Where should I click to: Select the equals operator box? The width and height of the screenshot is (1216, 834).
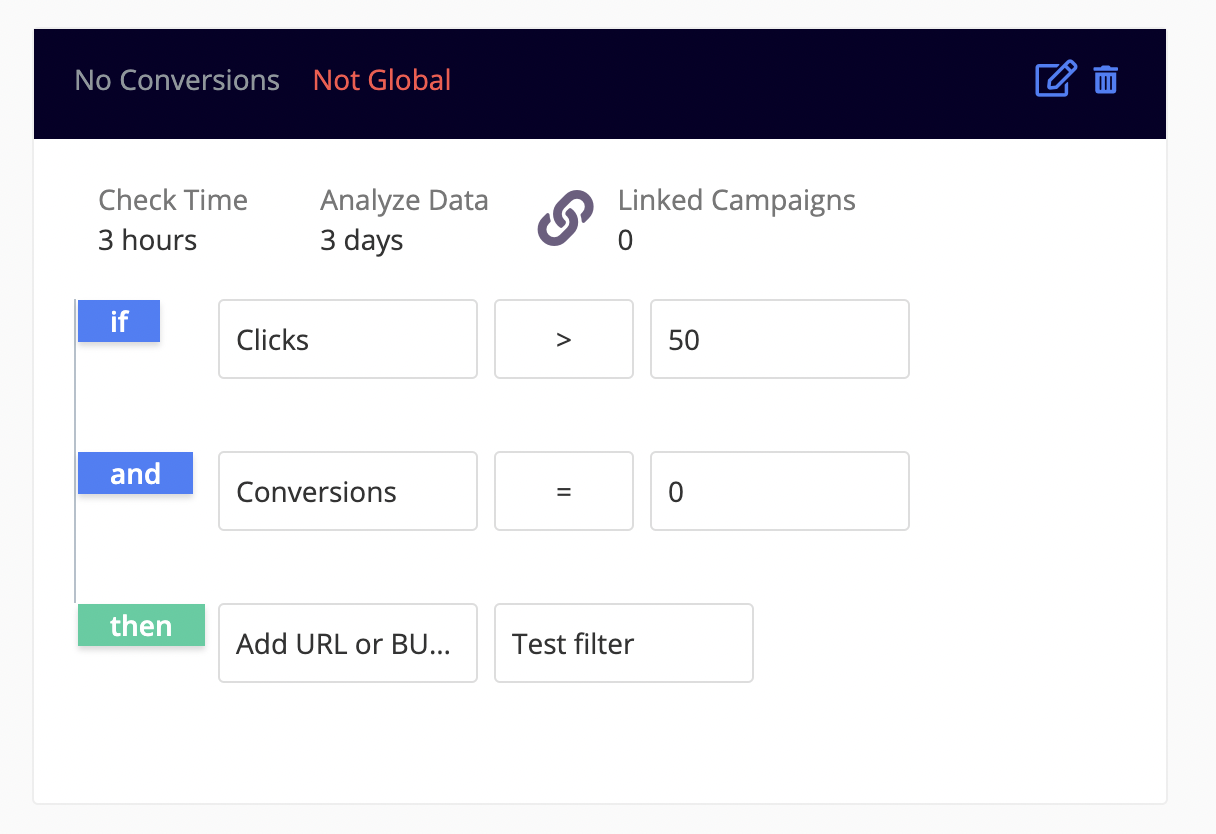click(x=563, y=491)
